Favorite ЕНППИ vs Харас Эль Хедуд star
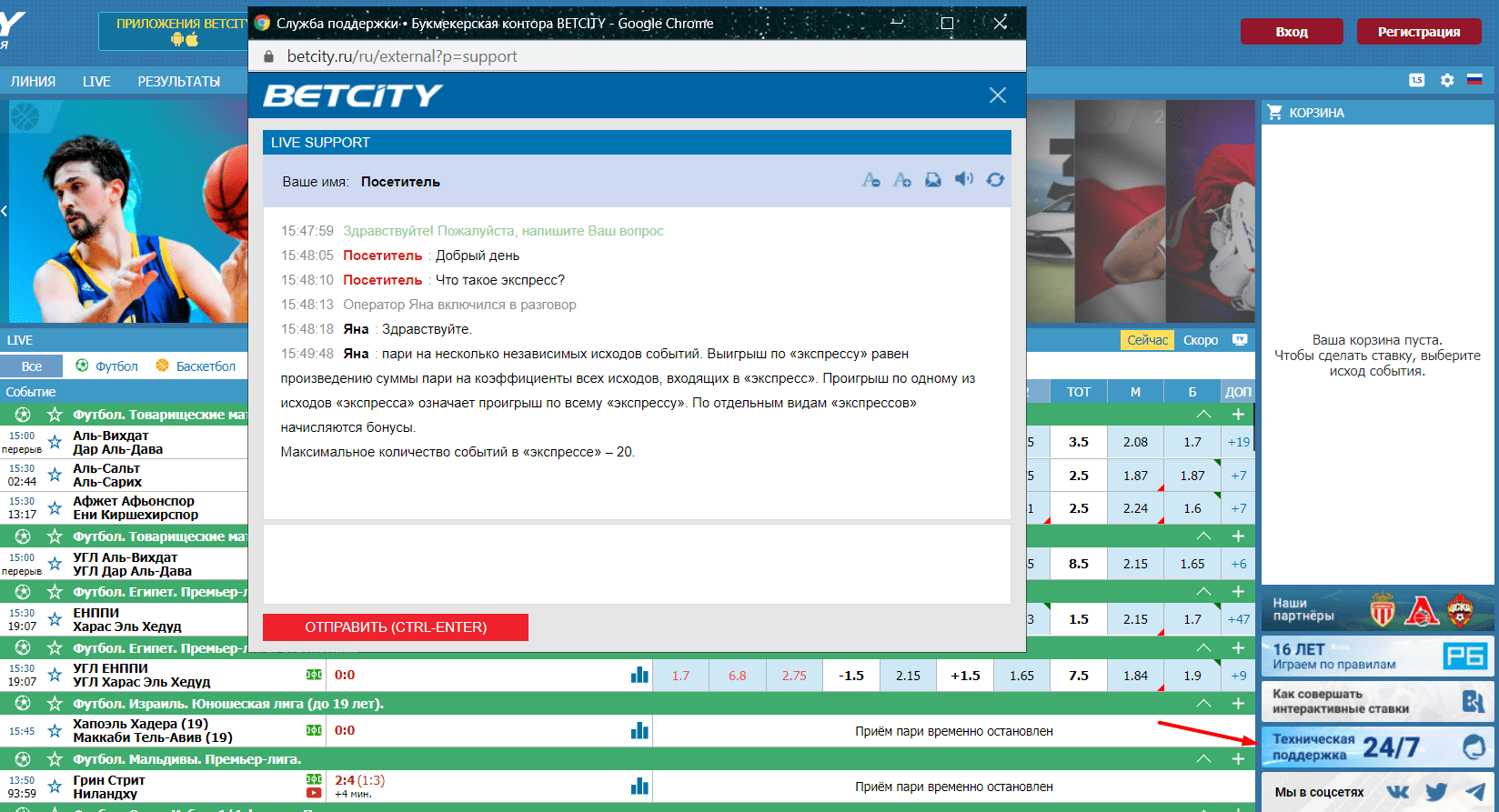The image size is (1499, 812). [55, 619]
